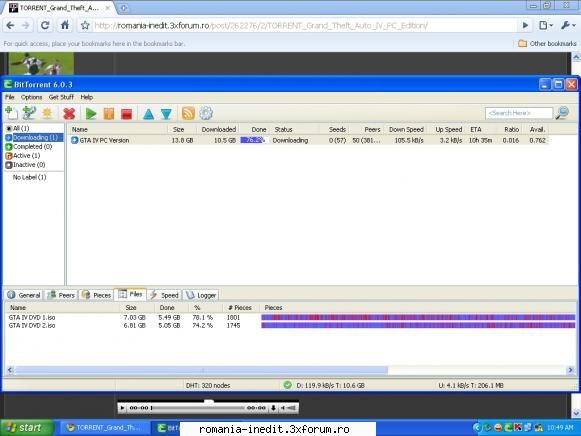Screen dimensions: 581x436
Task: Move torrent up the queue with the up arrow
Action: [x=149, y=114]
